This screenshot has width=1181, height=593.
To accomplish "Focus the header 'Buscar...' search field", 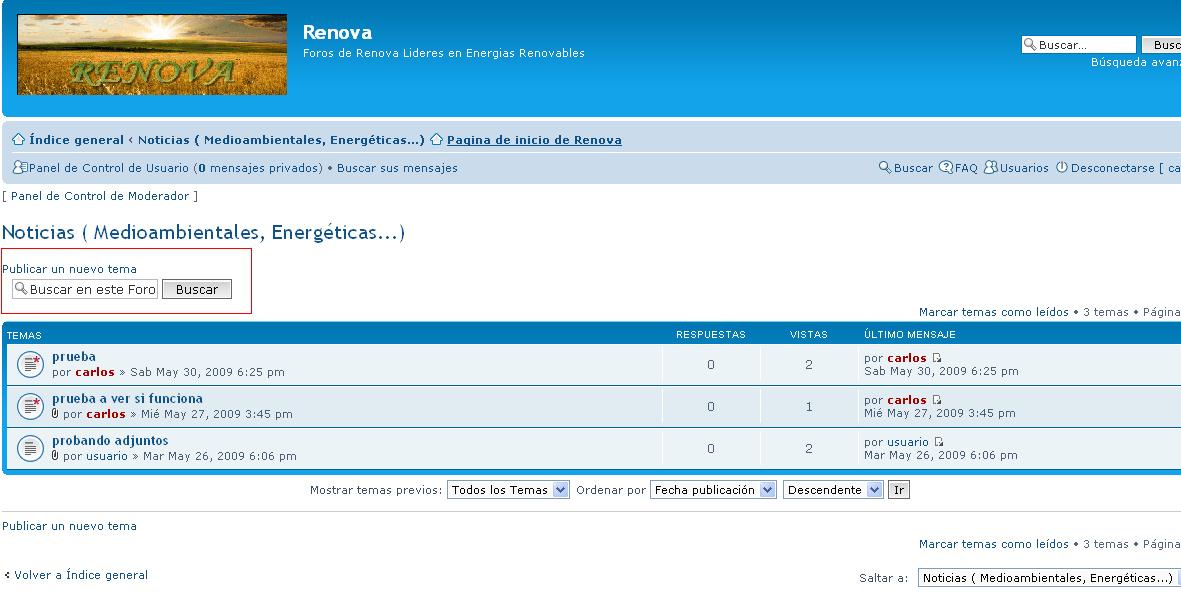I will pyautogui.click(x=1079, y=45).
